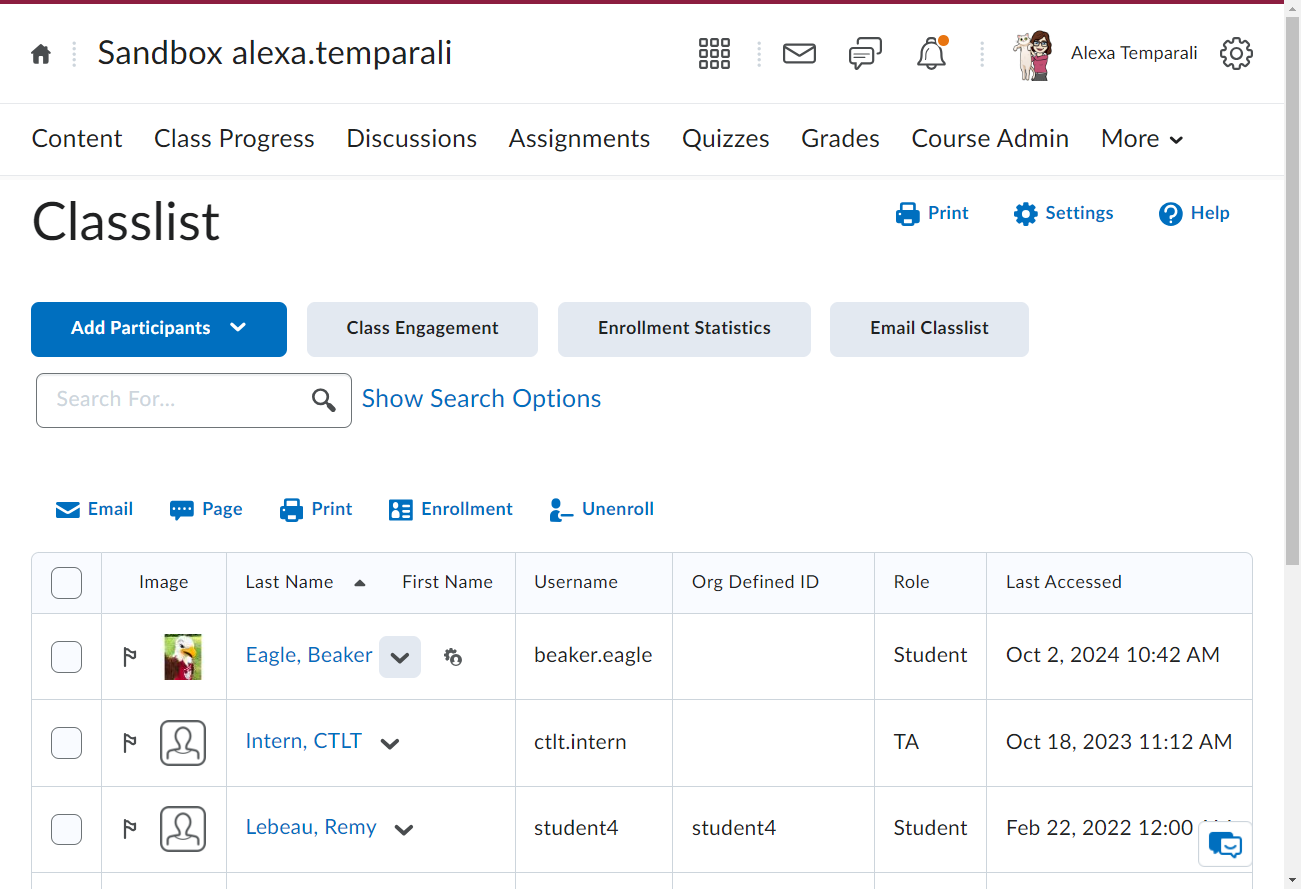
Task: Expand the context menu for Intern, CTLT
Action: click(x=390, y=743)
